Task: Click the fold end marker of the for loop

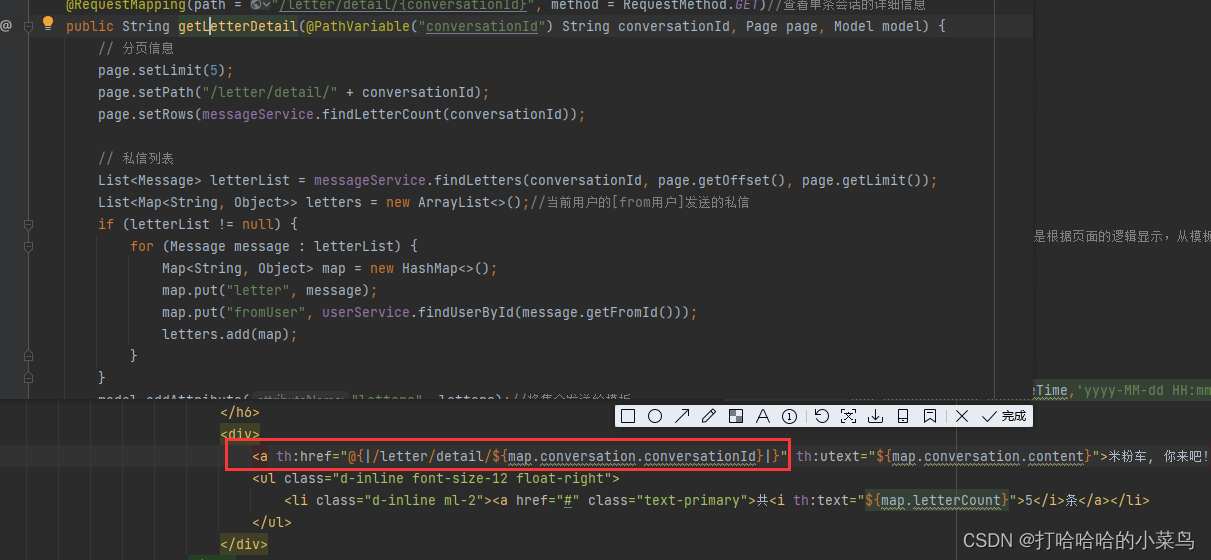Action: coord(30,356)
